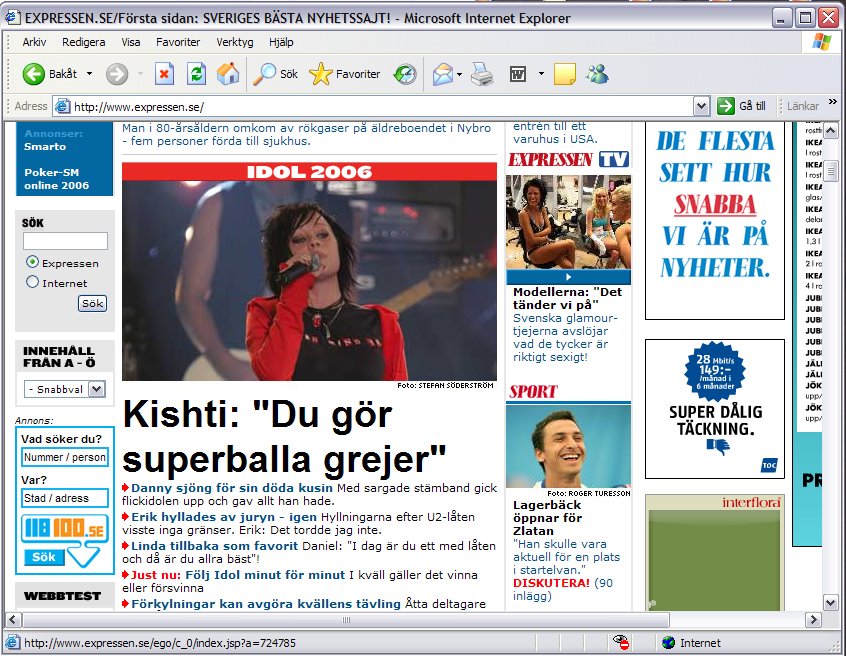846x656 pixels.
Task: Open the Edit with Word dropdown arrow
Action: coord(541,74)
